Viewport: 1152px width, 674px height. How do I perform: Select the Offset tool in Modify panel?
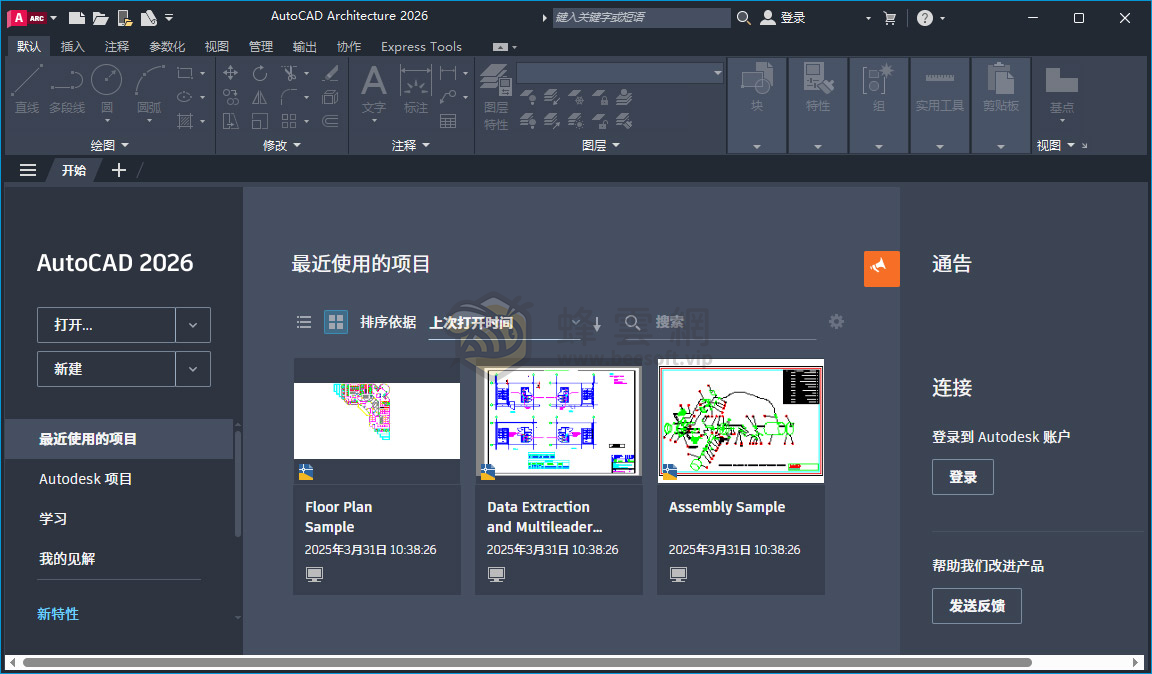click(x=331, y=121)
